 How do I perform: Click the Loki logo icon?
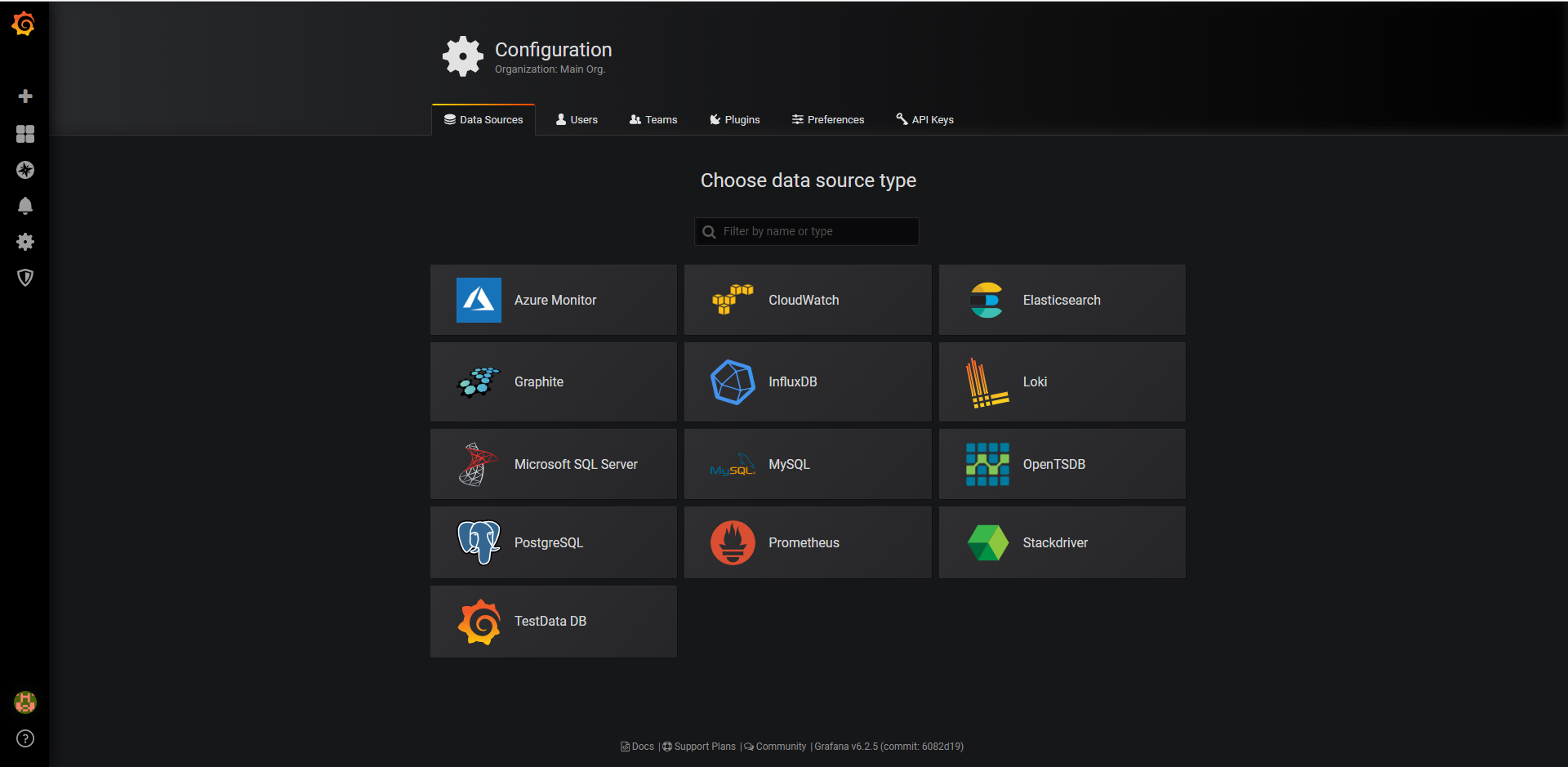pyautogui.click(x=987, y=382)
